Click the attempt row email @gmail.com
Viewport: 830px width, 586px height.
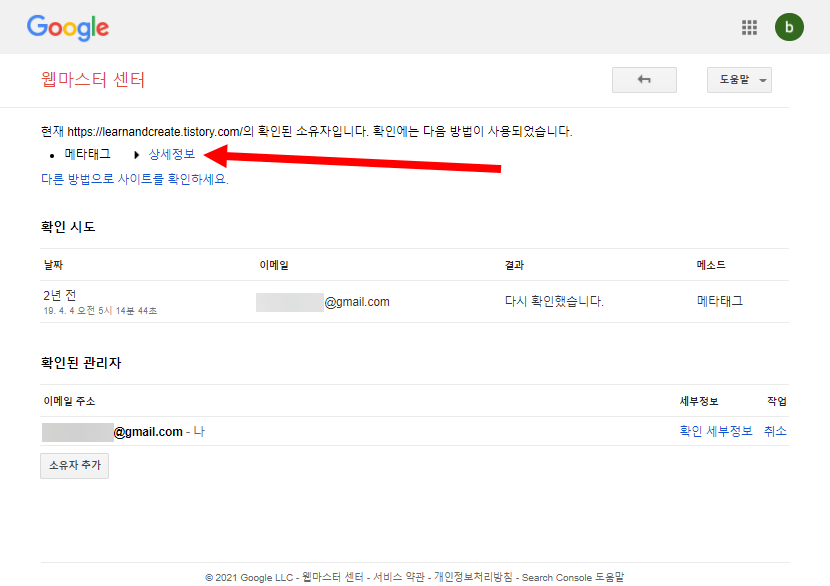click(323, 302)
